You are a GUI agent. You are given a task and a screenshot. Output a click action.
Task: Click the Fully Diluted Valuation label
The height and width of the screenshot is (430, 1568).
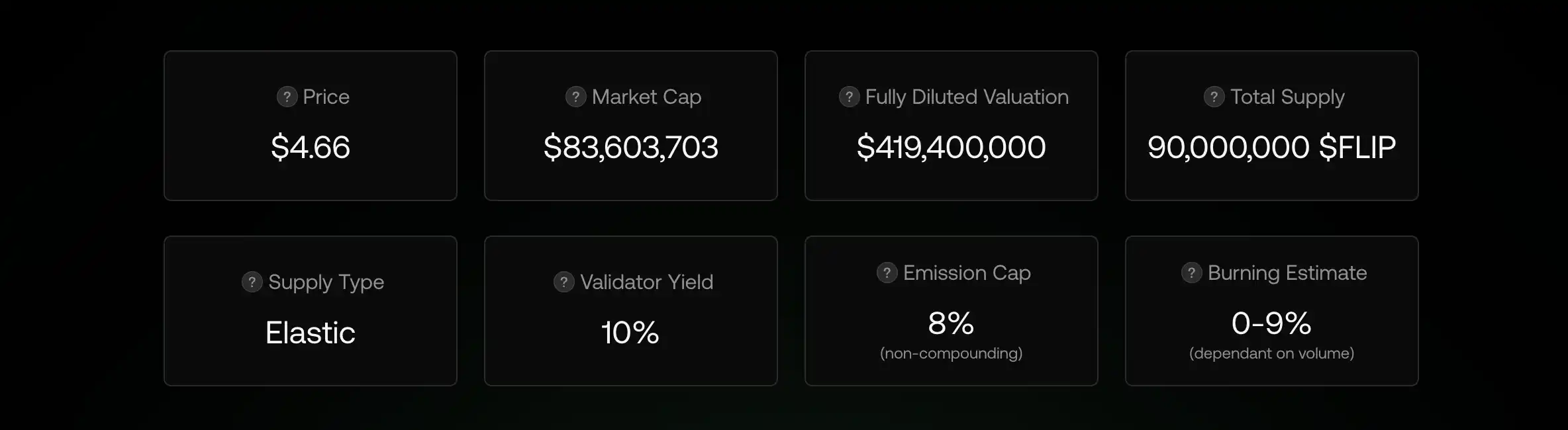[967, 97]
